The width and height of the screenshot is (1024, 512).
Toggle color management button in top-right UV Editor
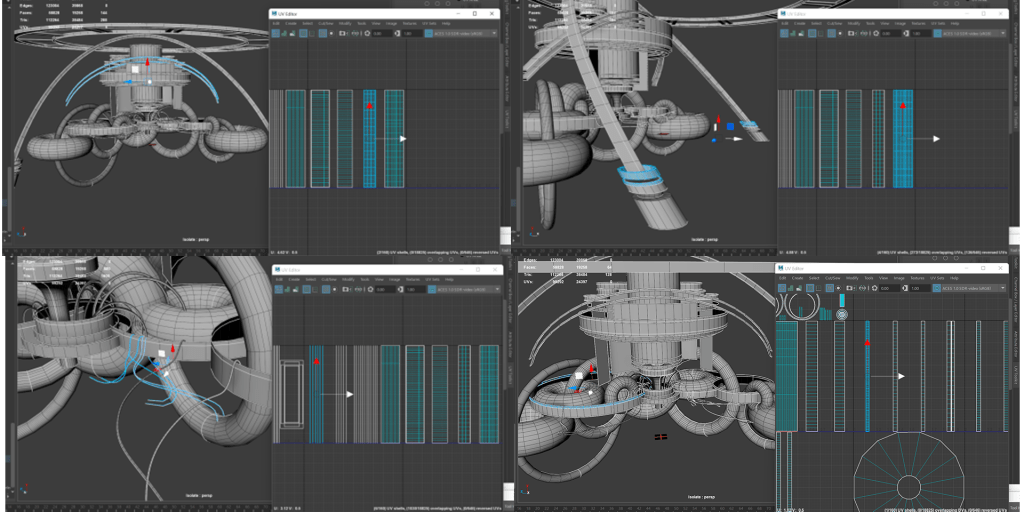(x=937, y=33)
